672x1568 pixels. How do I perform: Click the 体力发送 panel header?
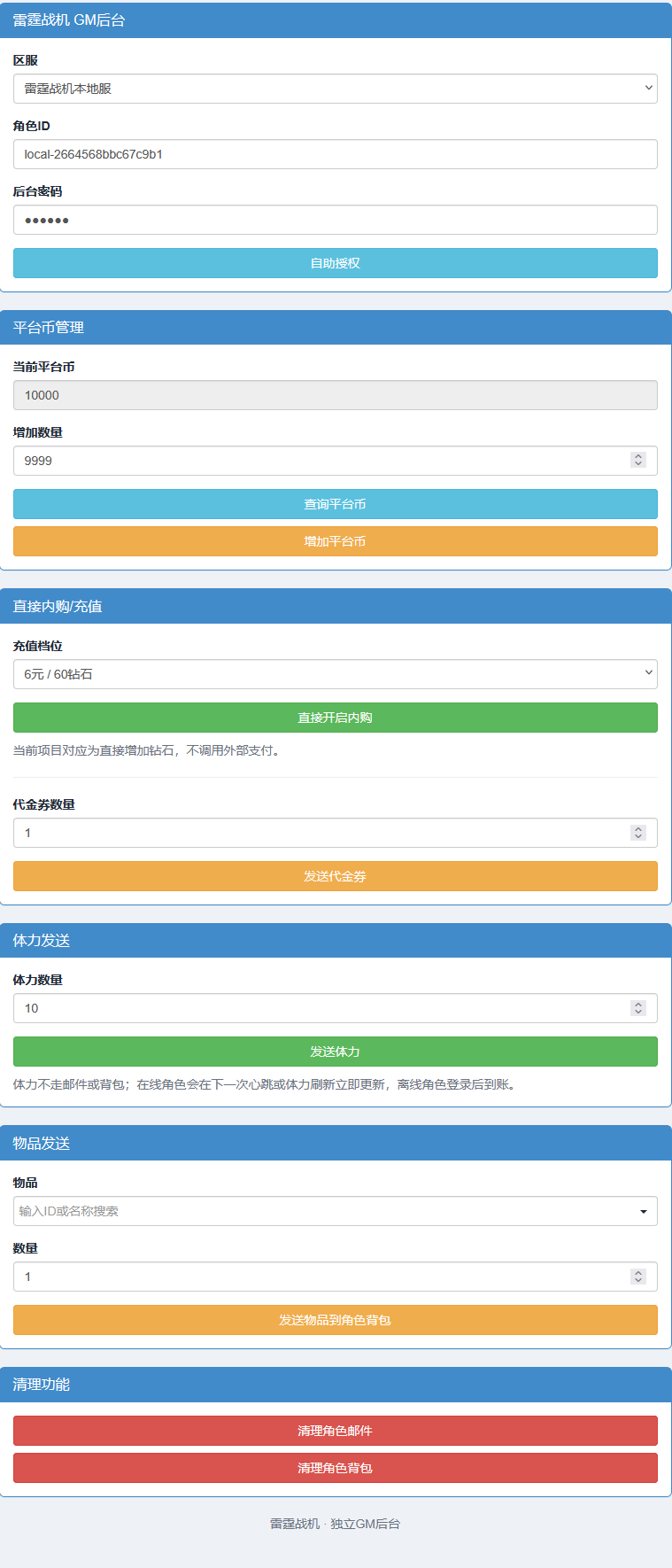336,941
